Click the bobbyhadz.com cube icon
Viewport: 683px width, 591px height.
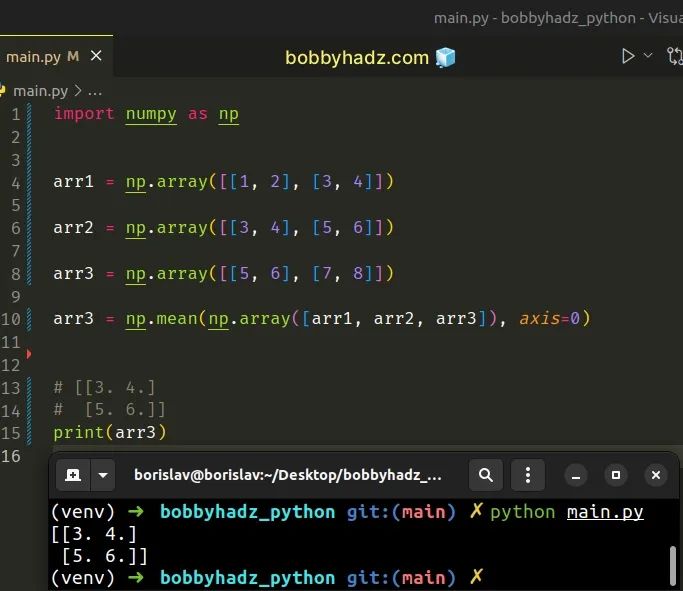tap(445, 57)
